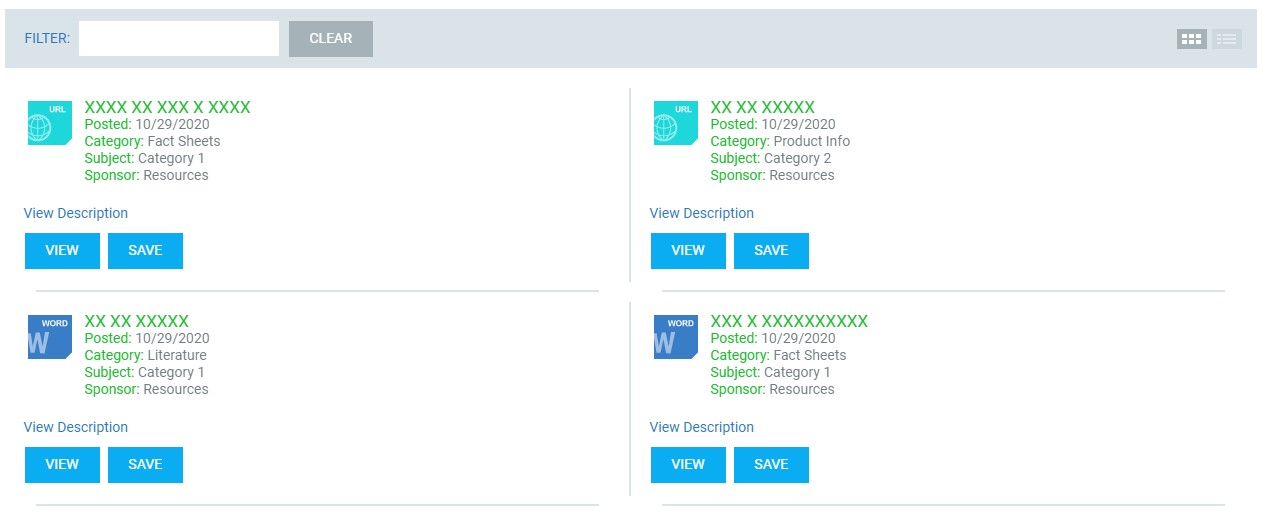Switch to grid view icon
Viewport: 1275px width, 515px height.
click(1191, 39)
